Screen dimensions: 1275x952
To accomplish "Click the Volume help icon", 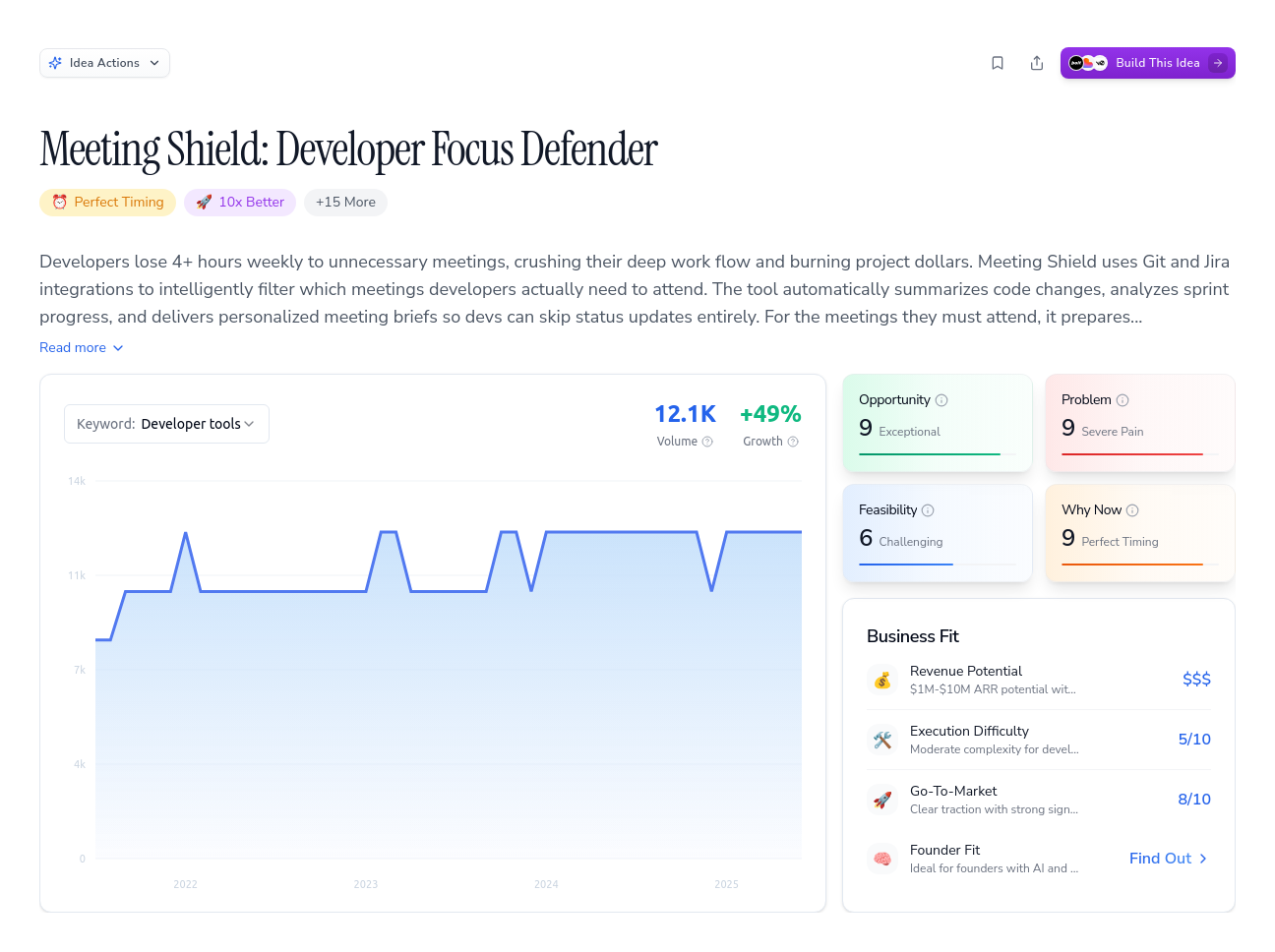I will [x=707, y=442].
